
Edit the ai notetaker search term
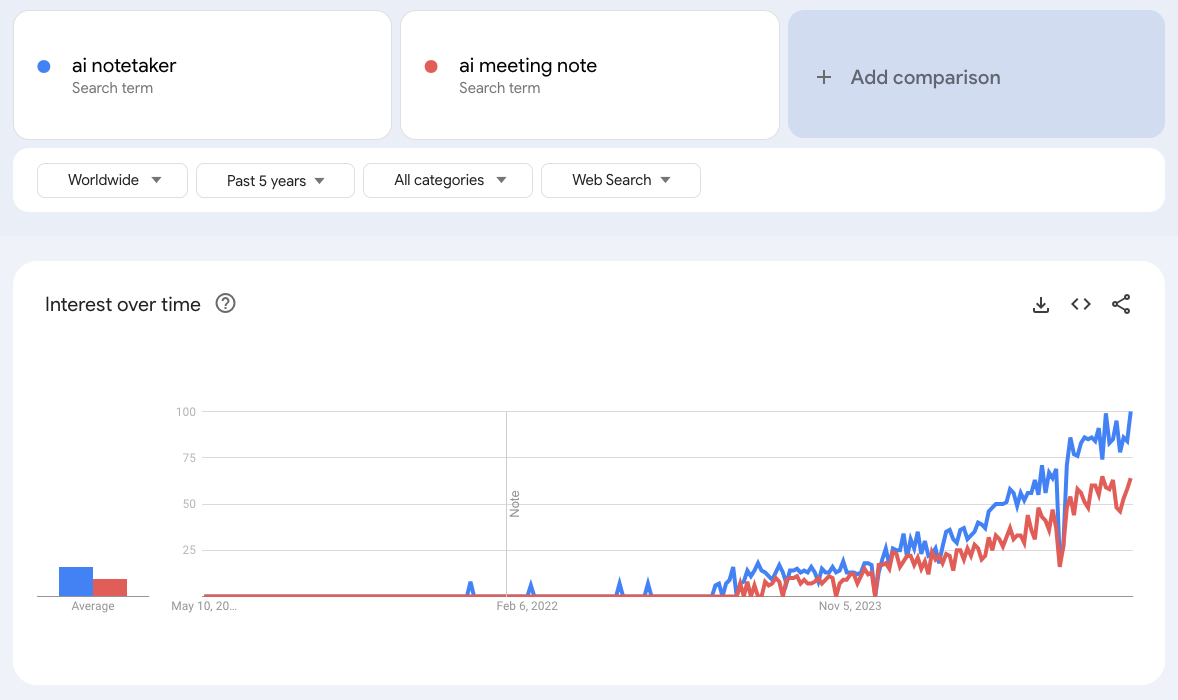[x=124, y=66]
